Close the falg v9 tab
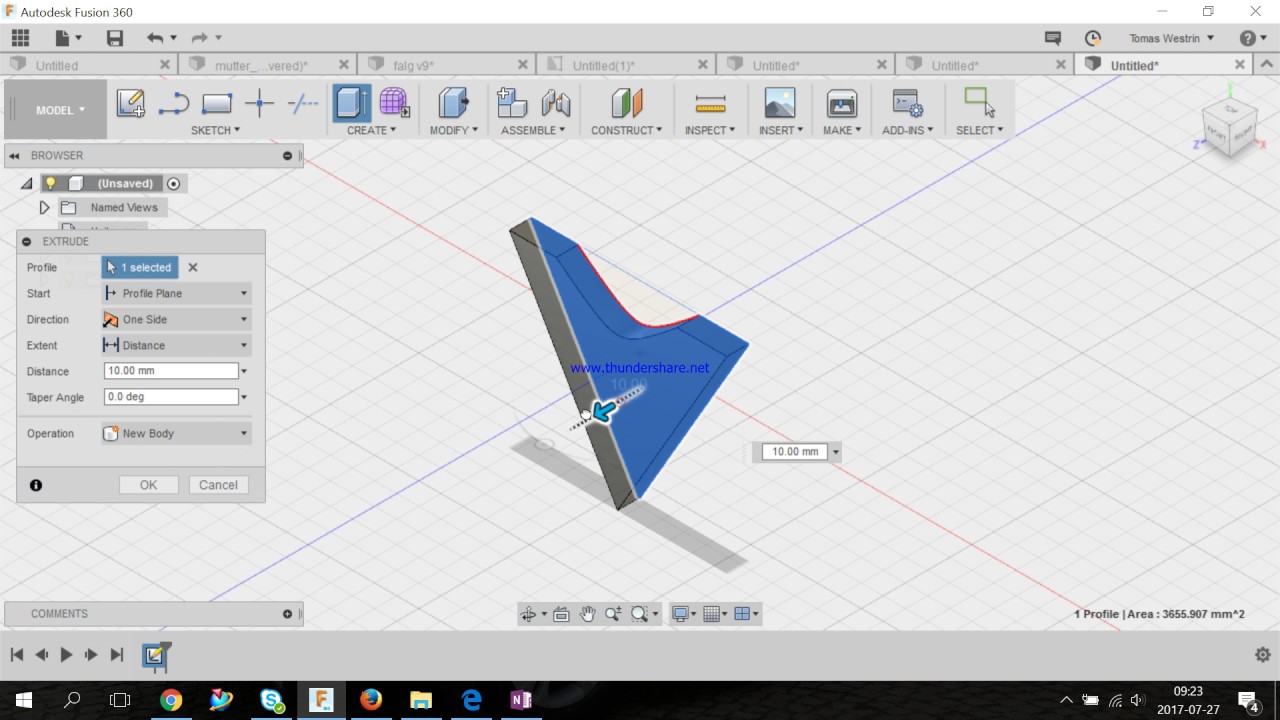Image resolution: width=1280 pixels, height=720 pixels. [x=523, y=65]
